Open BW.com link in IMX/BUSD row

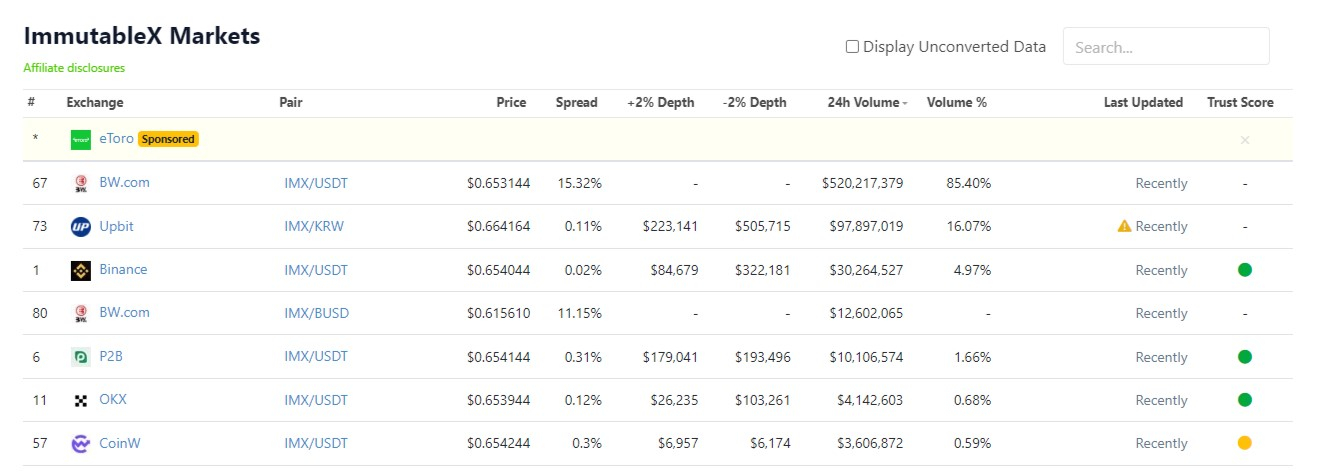click(124, 312)
